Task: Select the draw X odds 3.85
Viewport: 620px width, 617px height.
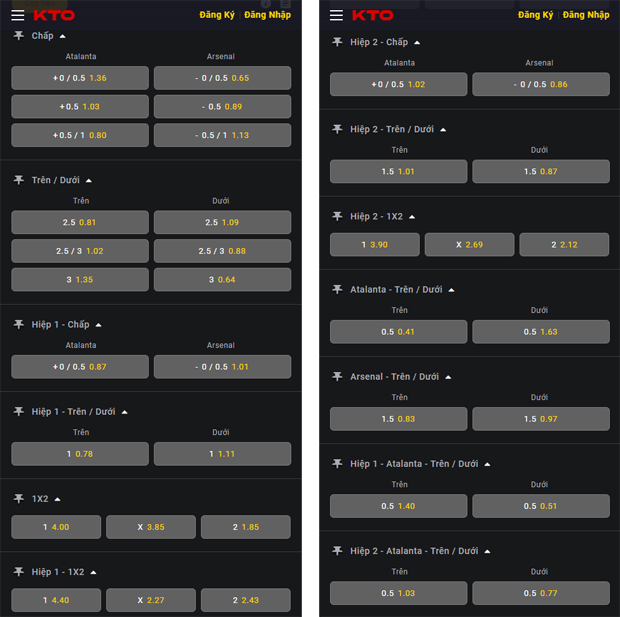Action: pos(151,527)
